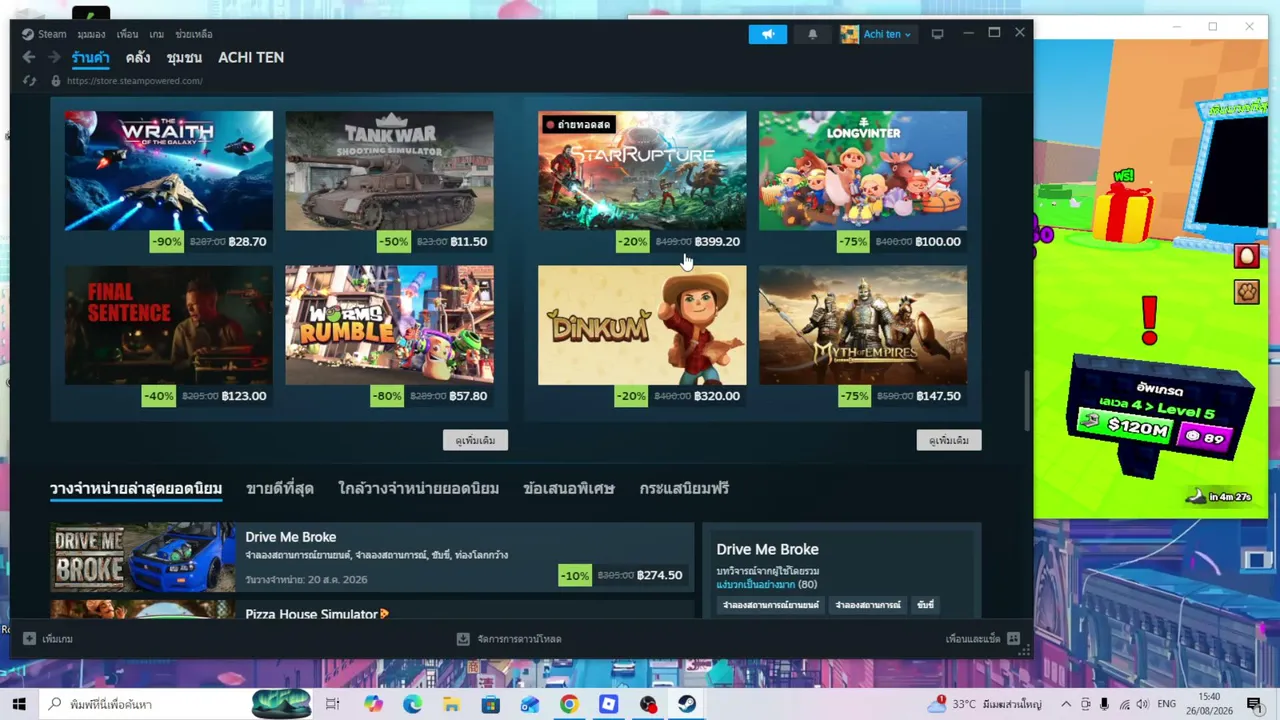
Task: Open Microsoft Store from the taskbar
Action: tap(490, 704)
